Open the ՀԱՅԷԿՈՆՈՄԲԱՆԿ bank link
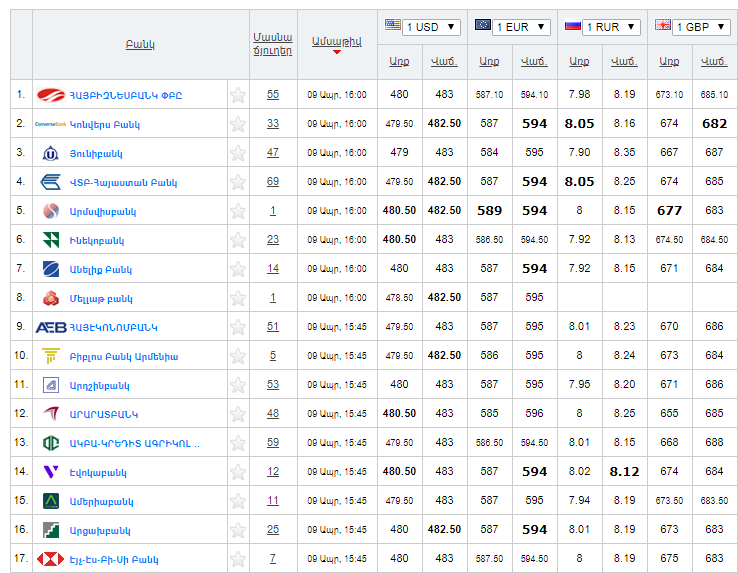 pyautogui.click(x=113, y=328)
